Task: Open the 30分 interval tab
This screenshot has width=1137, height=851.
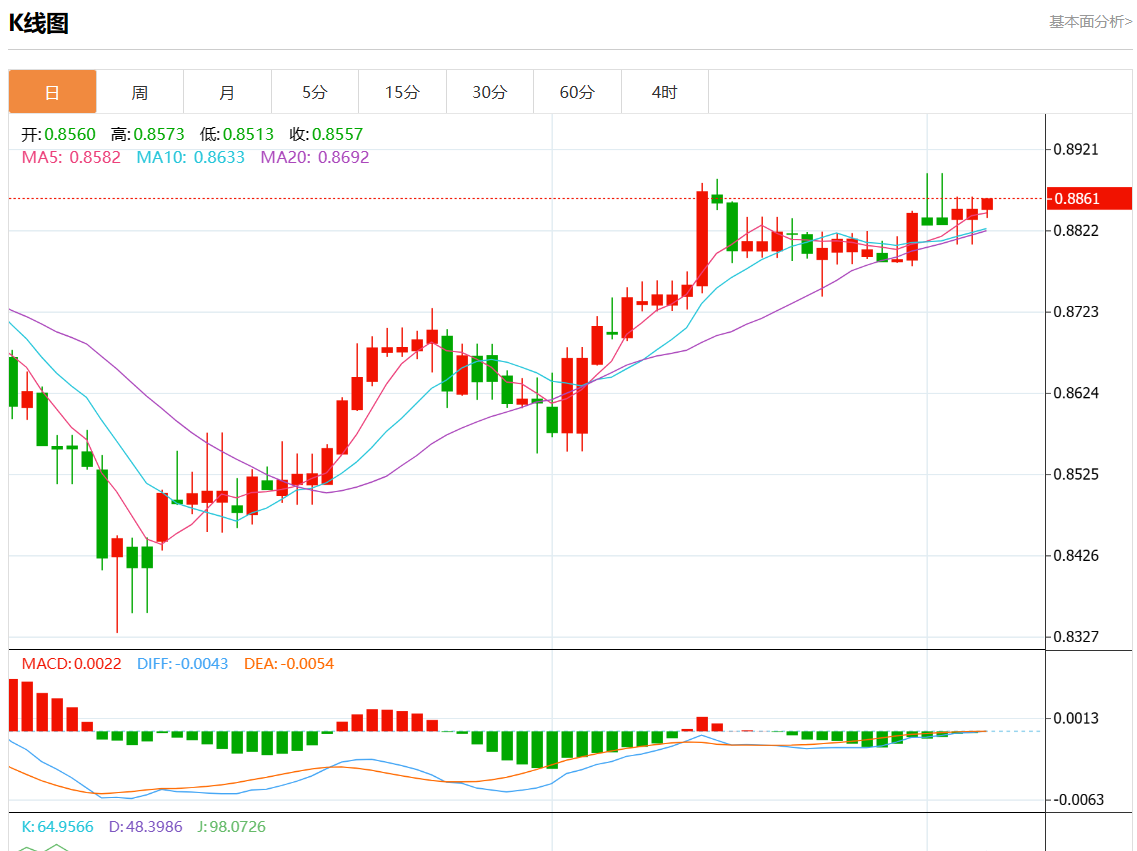Action: 490,92
